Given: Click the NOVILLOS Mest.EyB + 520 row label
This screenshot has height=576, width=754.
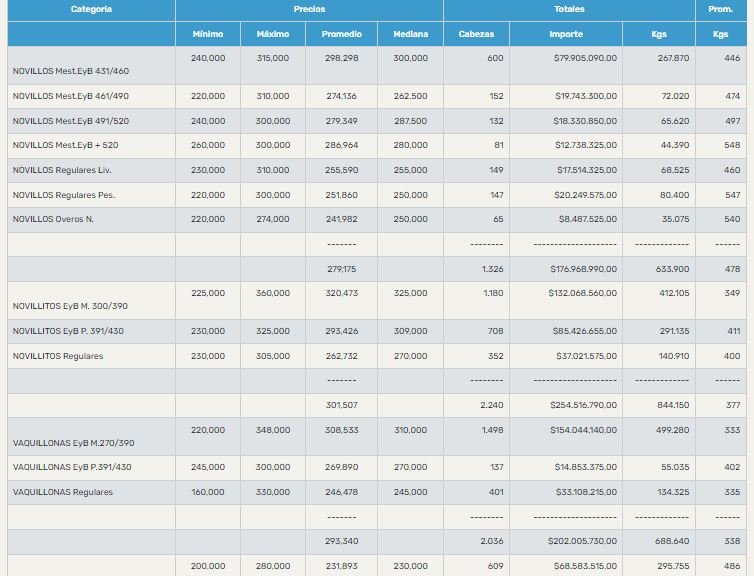Looking at the screenshot, I should pyautogui.click(x=67, y=146).
